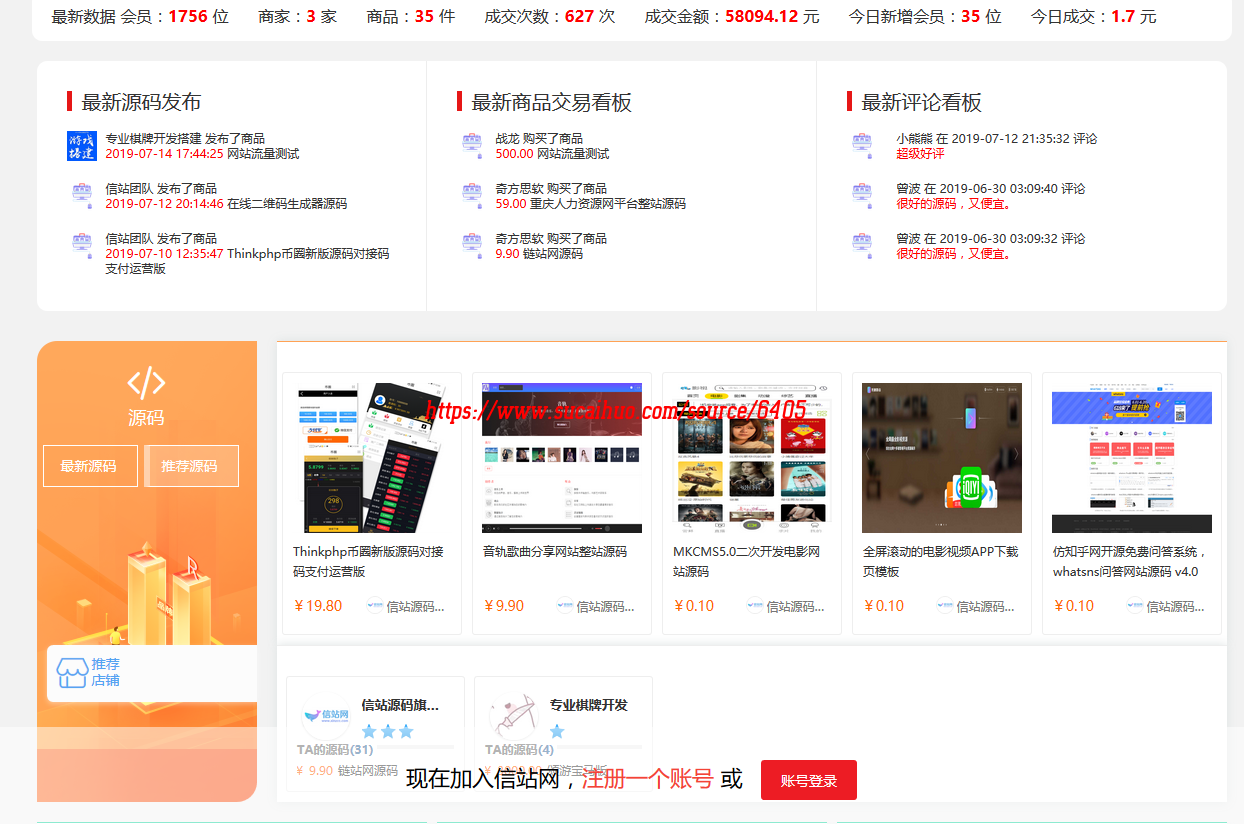Screen dimensions: 1244x824
Task: Click the 最新评论看板 heading
Action: tap(921, 102)
